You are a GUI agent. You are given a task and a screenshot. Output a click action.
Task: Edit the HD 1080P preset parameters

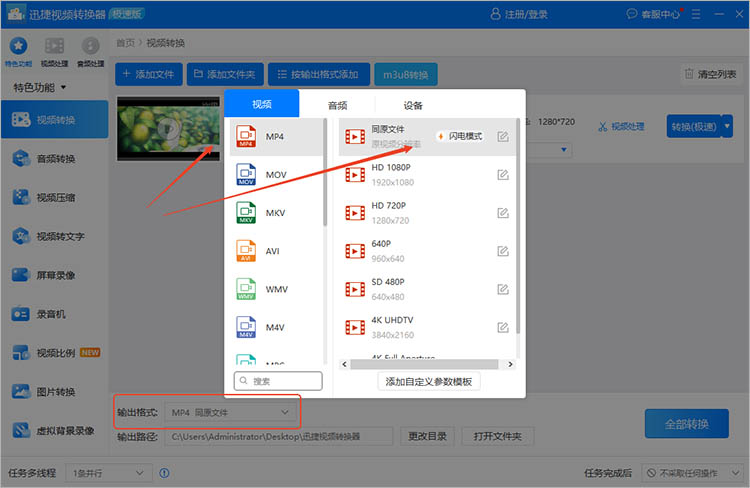click(503, 175)
